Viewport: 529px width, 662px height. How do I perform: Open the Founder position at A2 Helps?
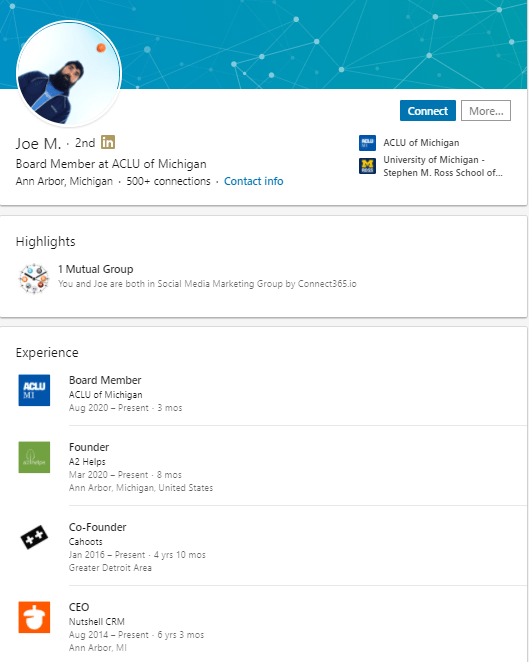point(89,447)
